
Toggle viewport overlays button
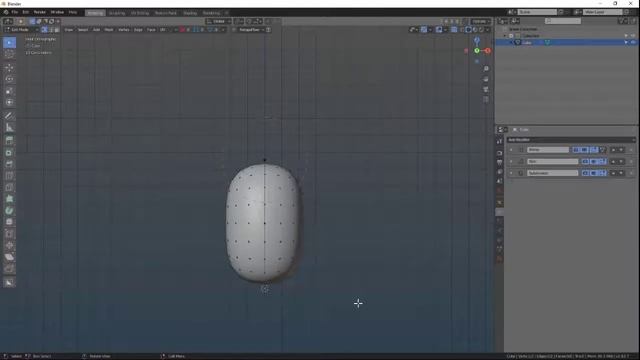439,30
